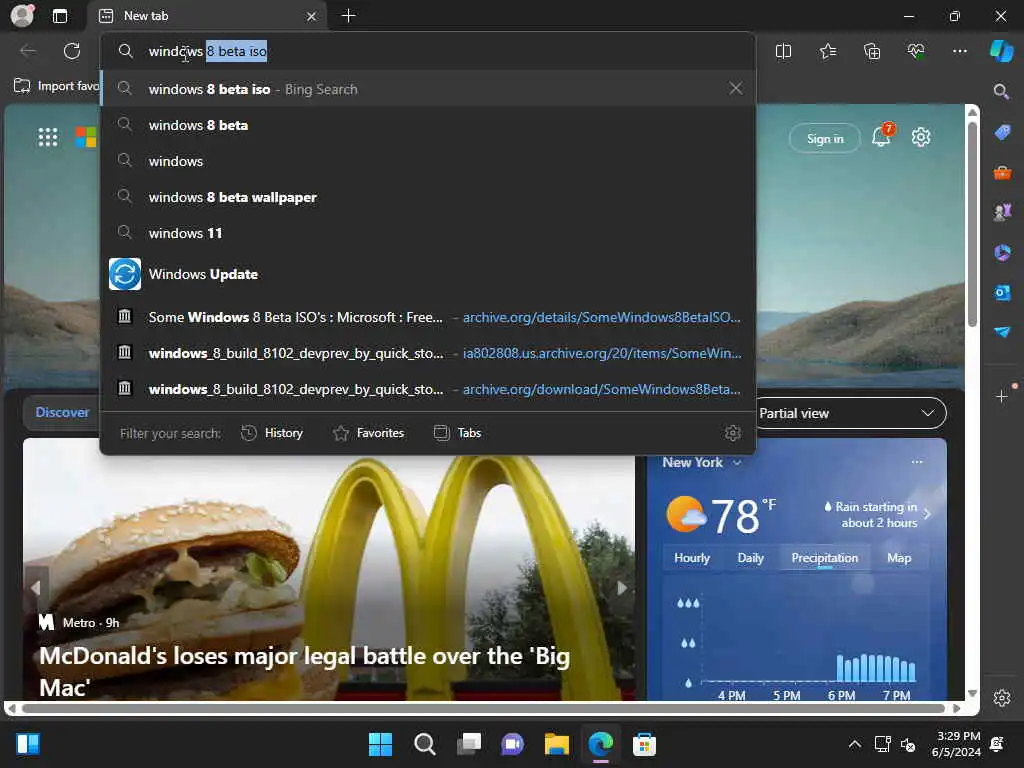
Task: Open the taskbar clock and date
Action: [x=956, y=744]
